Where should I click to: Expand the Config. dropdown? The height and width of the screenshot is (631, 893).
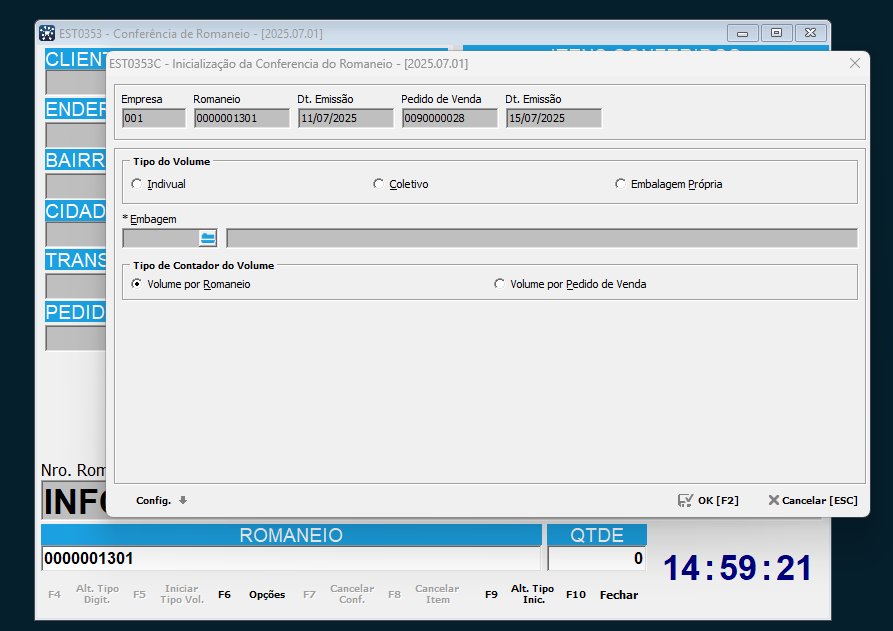click(x=161, y=501)
